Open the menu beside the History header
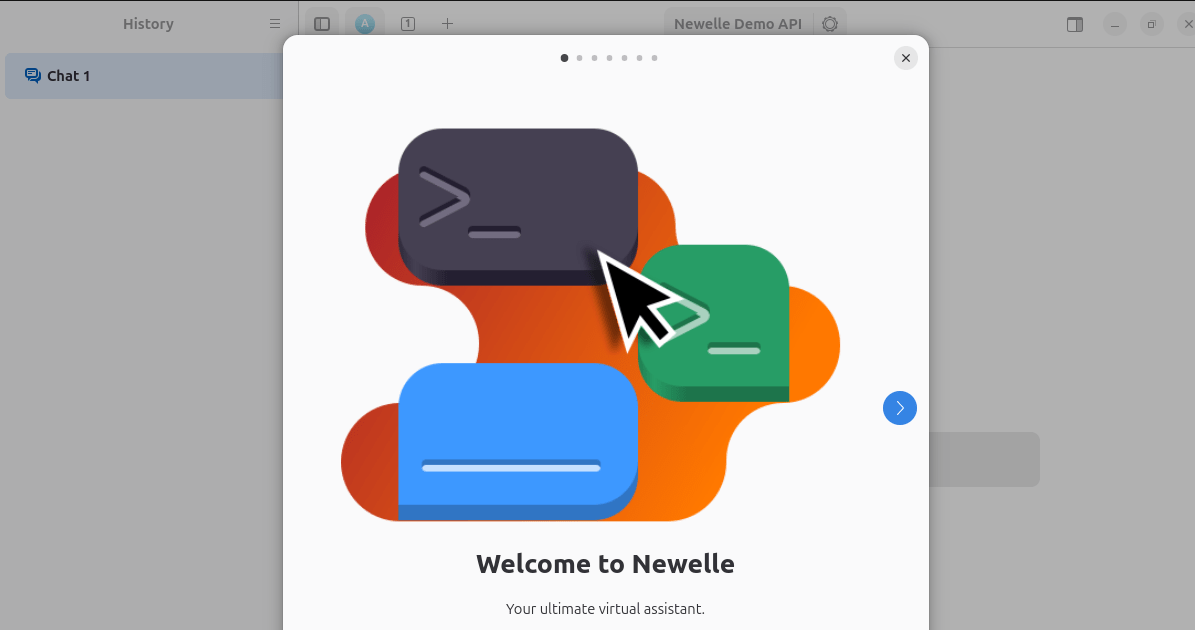 (274, 23)
